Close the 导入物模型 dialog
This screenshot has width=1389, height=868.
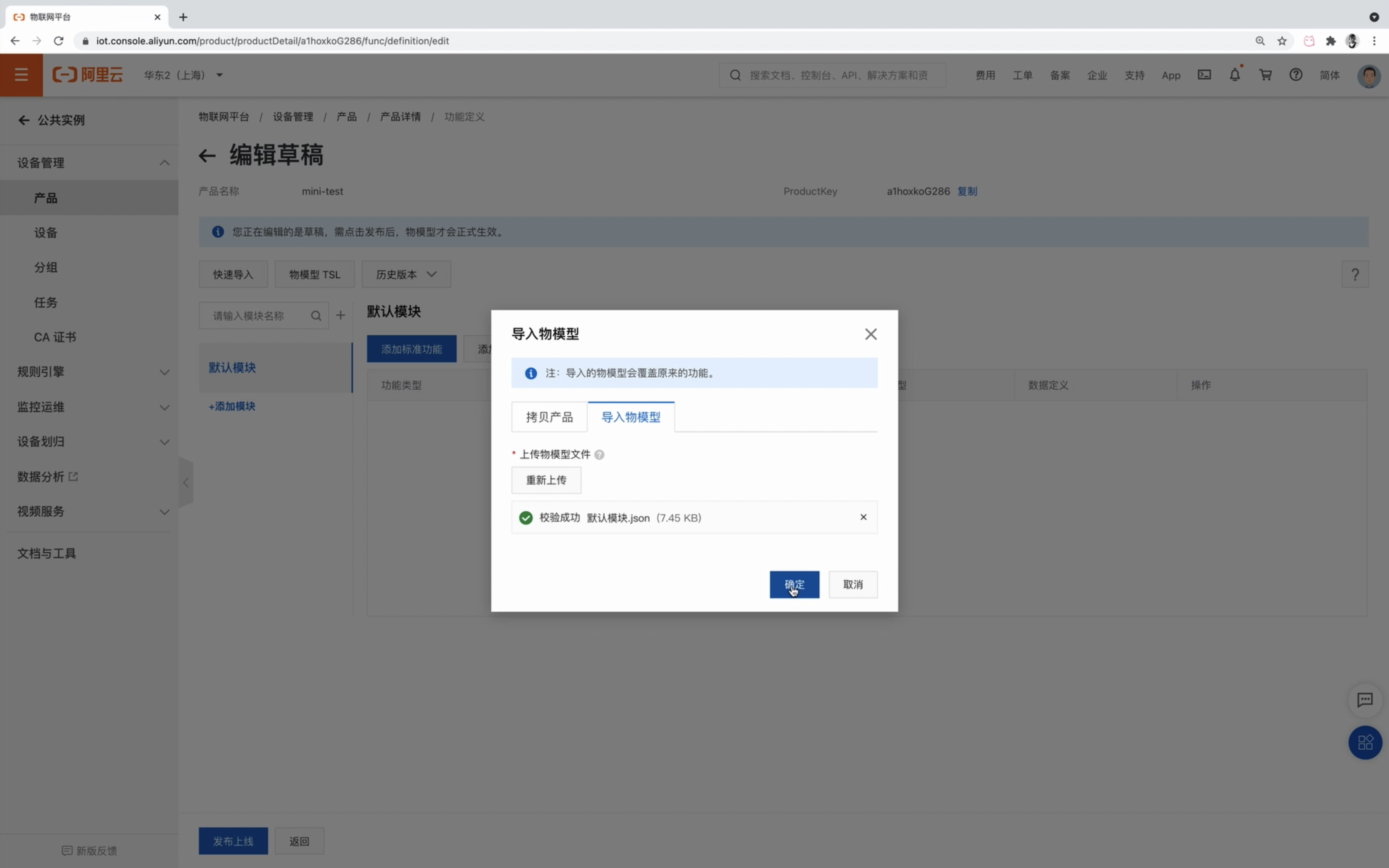click(871, 334)
